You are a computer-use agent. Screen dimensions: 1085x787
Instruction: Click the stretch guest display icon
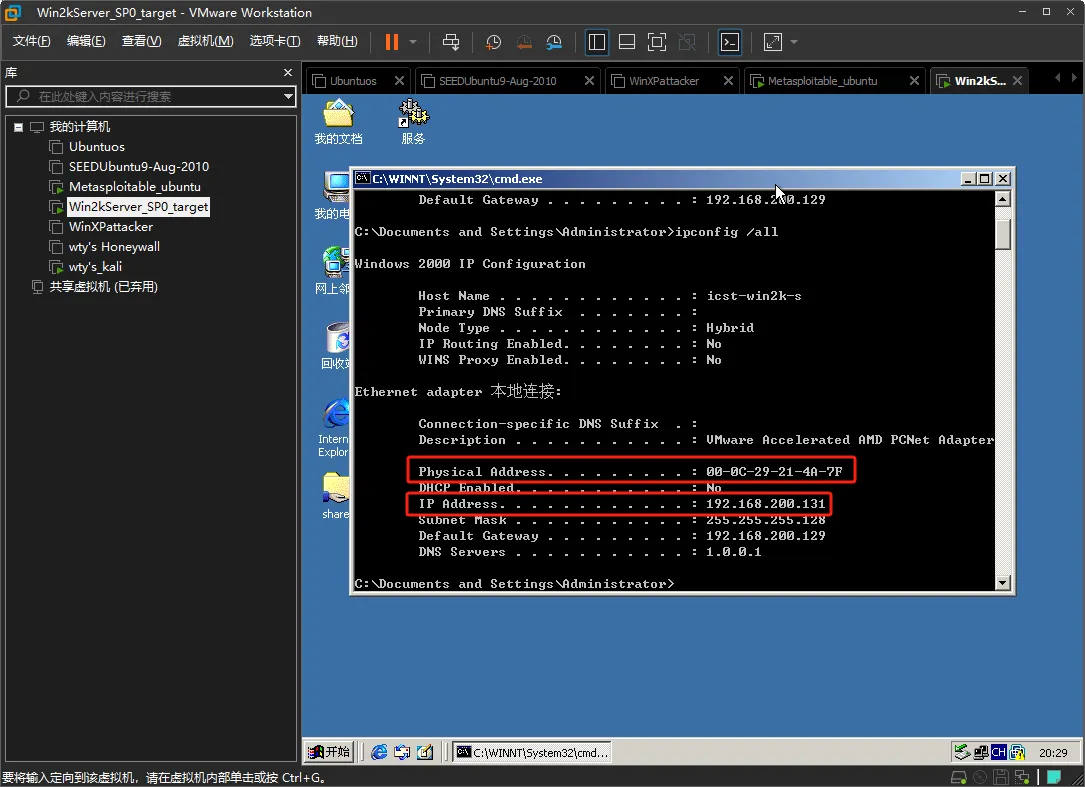pyautogui.click(x=772, y=42)
